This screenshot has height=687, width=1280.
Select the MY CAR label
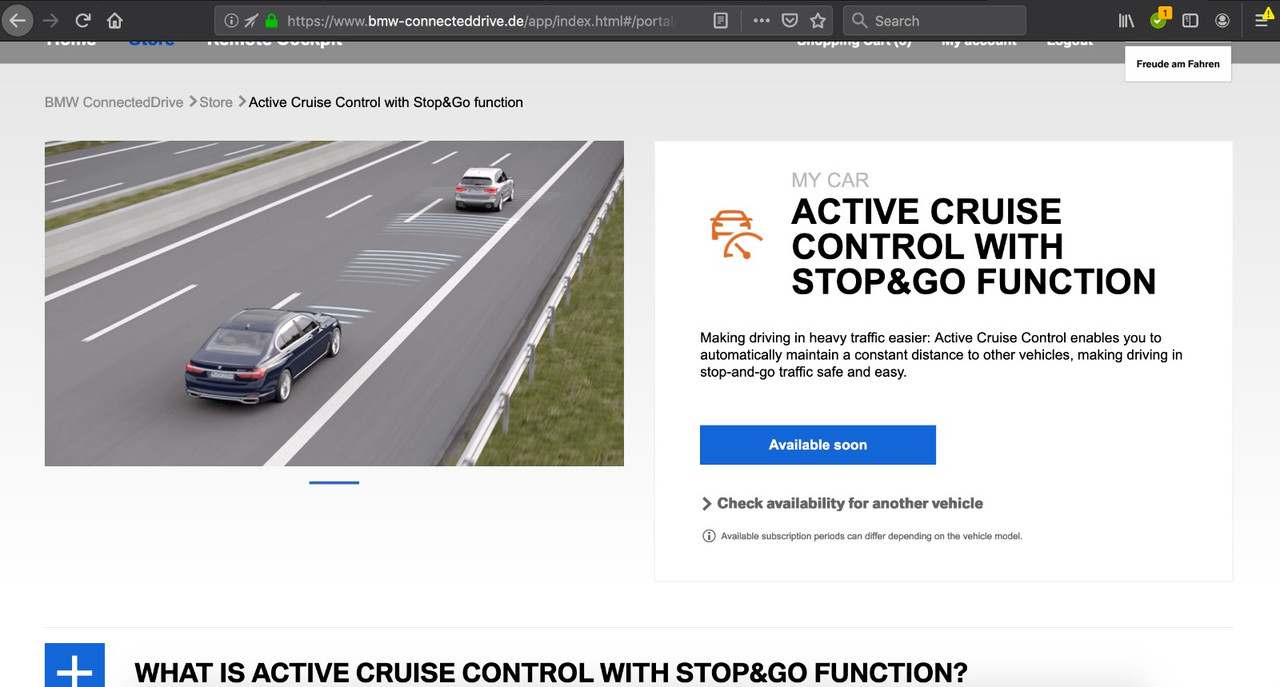(x=830, y=180)
